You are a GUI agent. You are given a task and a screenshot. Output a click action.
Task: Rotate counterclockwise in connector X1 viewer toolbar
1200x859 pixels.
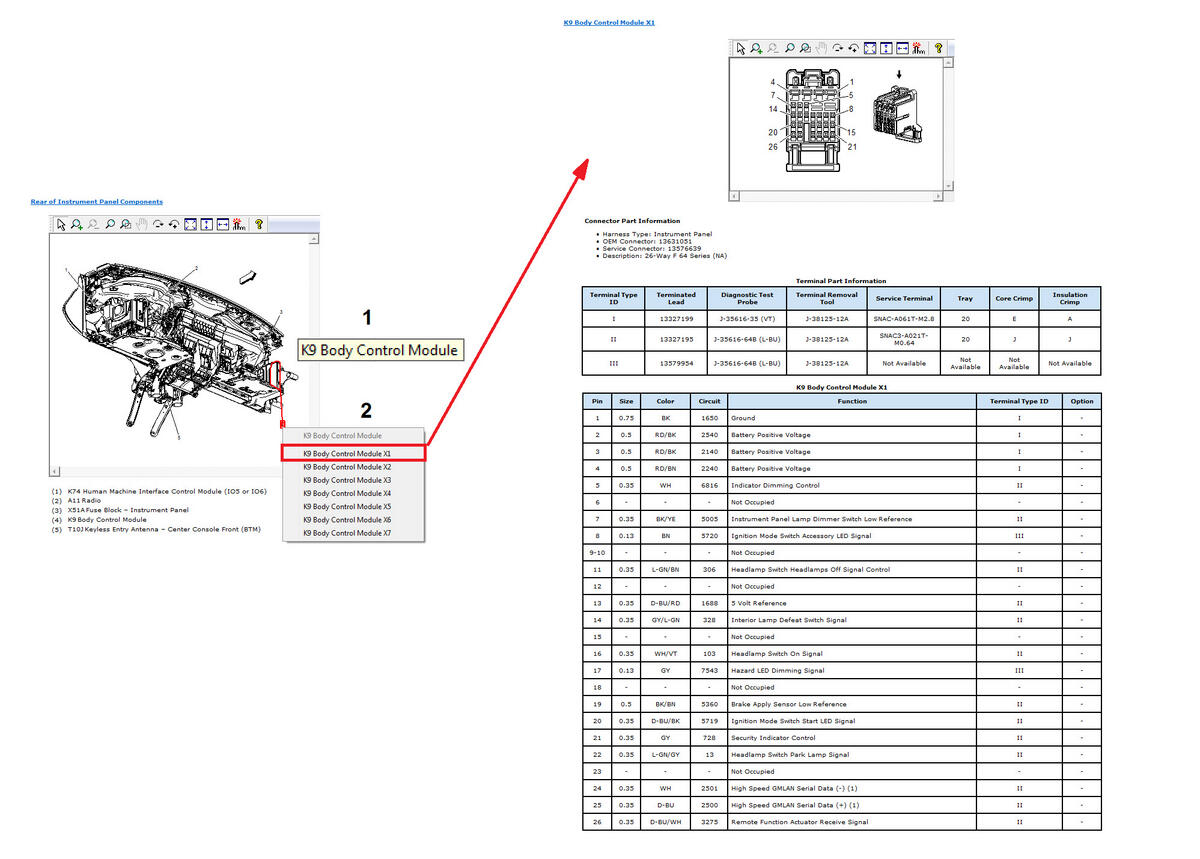click(854, 48)
